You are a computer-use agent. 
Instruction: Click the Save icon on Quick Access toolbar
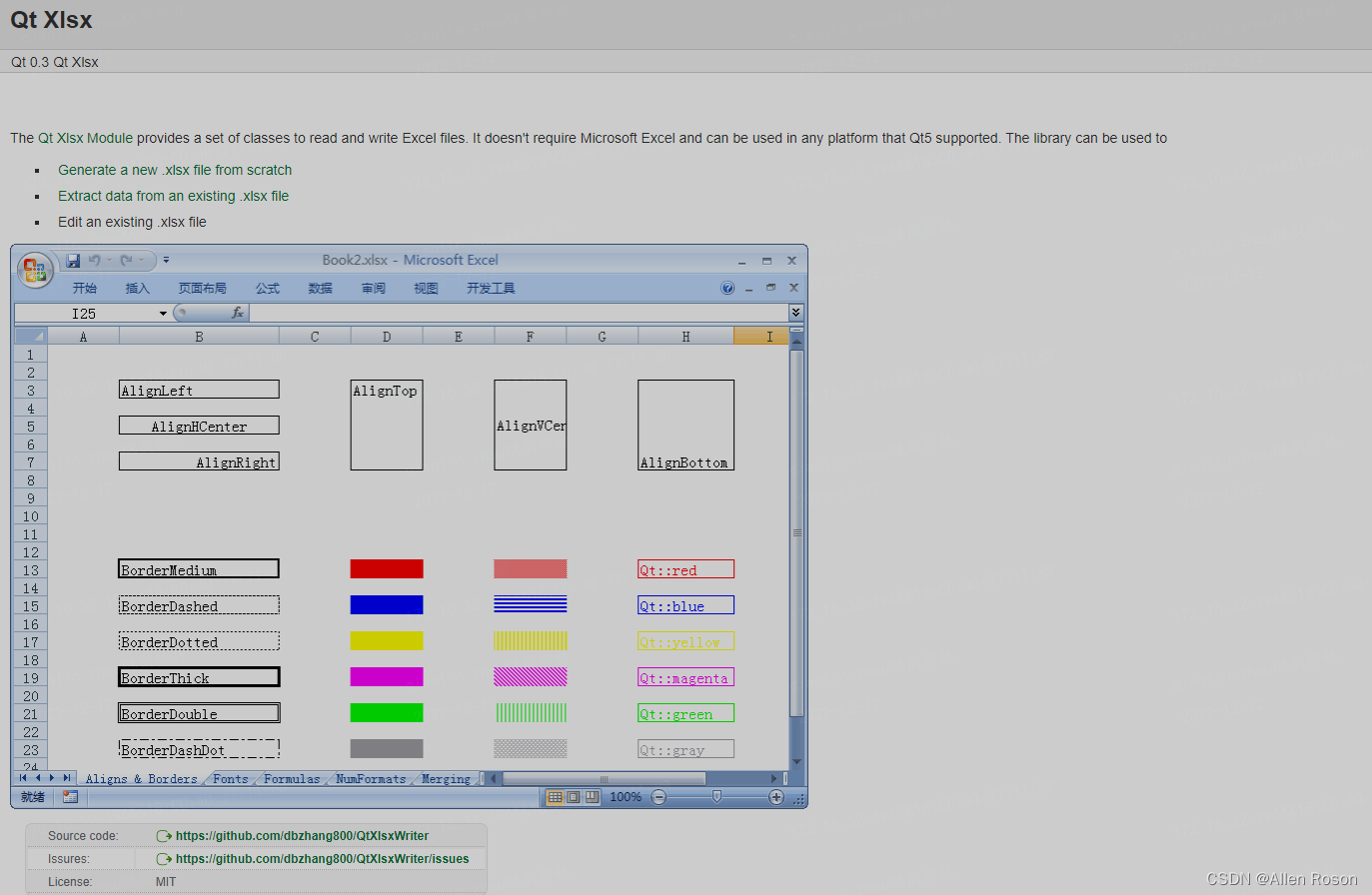click(x=73, y=260)
